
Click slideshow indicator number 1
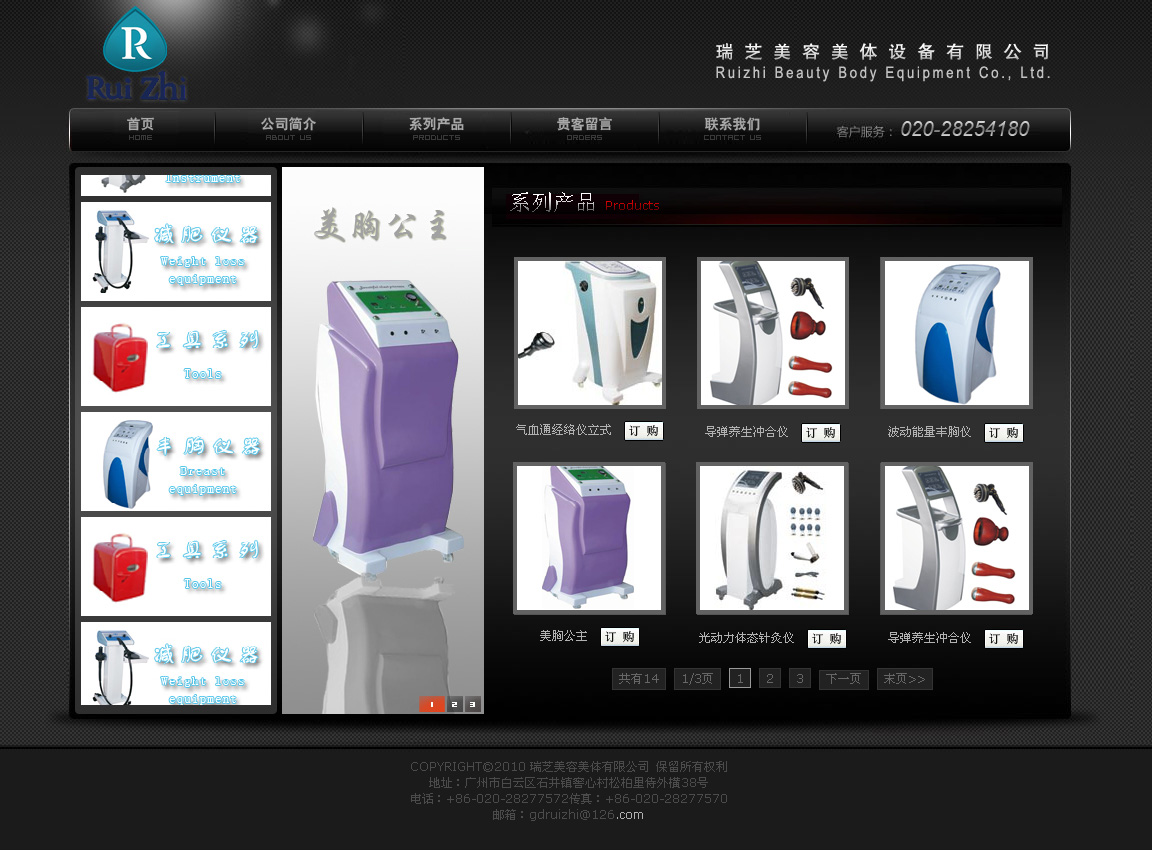(432, 704)
